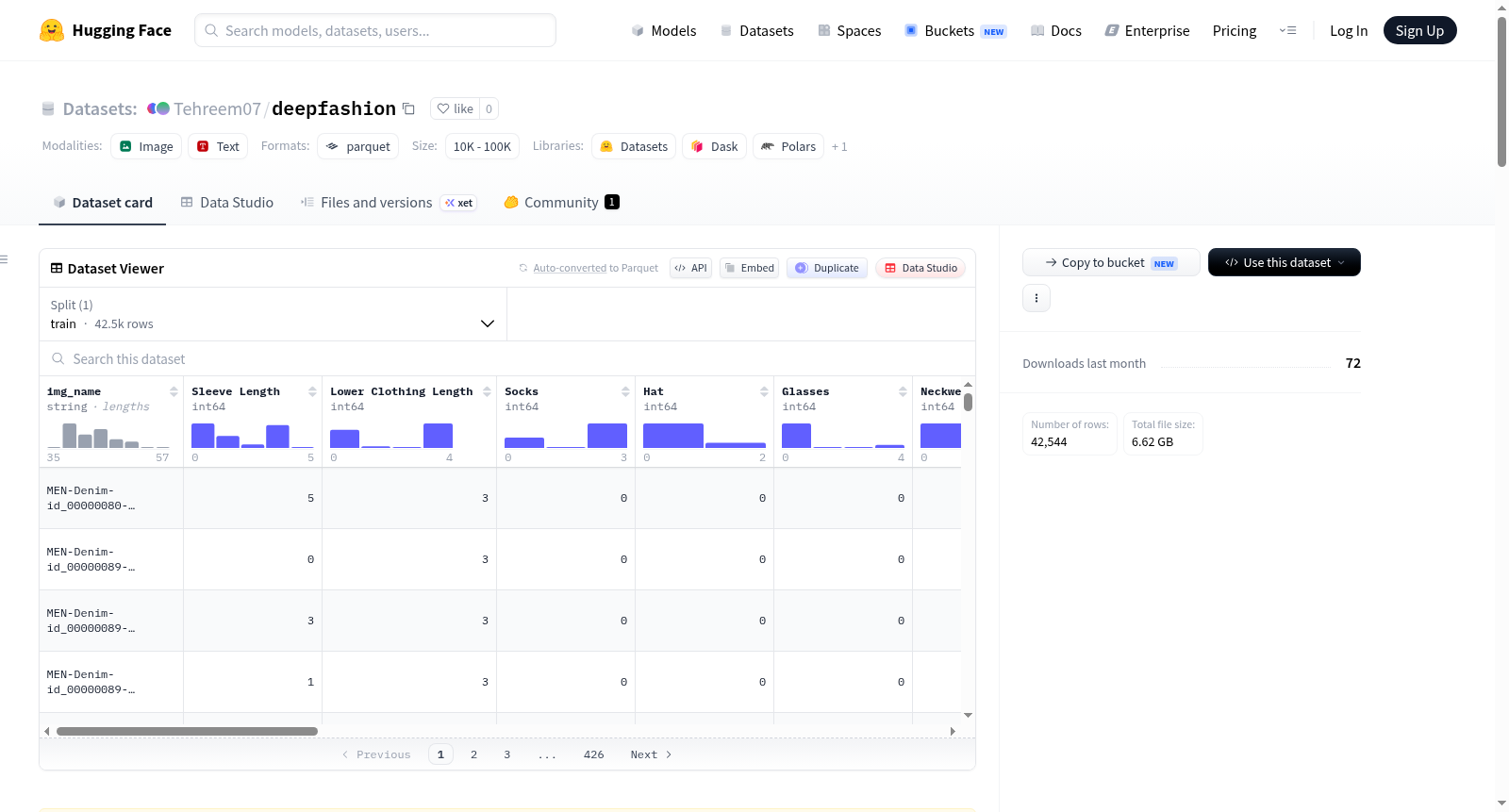
Task: Select the parquet format tag
Action: tap(357, 146)
